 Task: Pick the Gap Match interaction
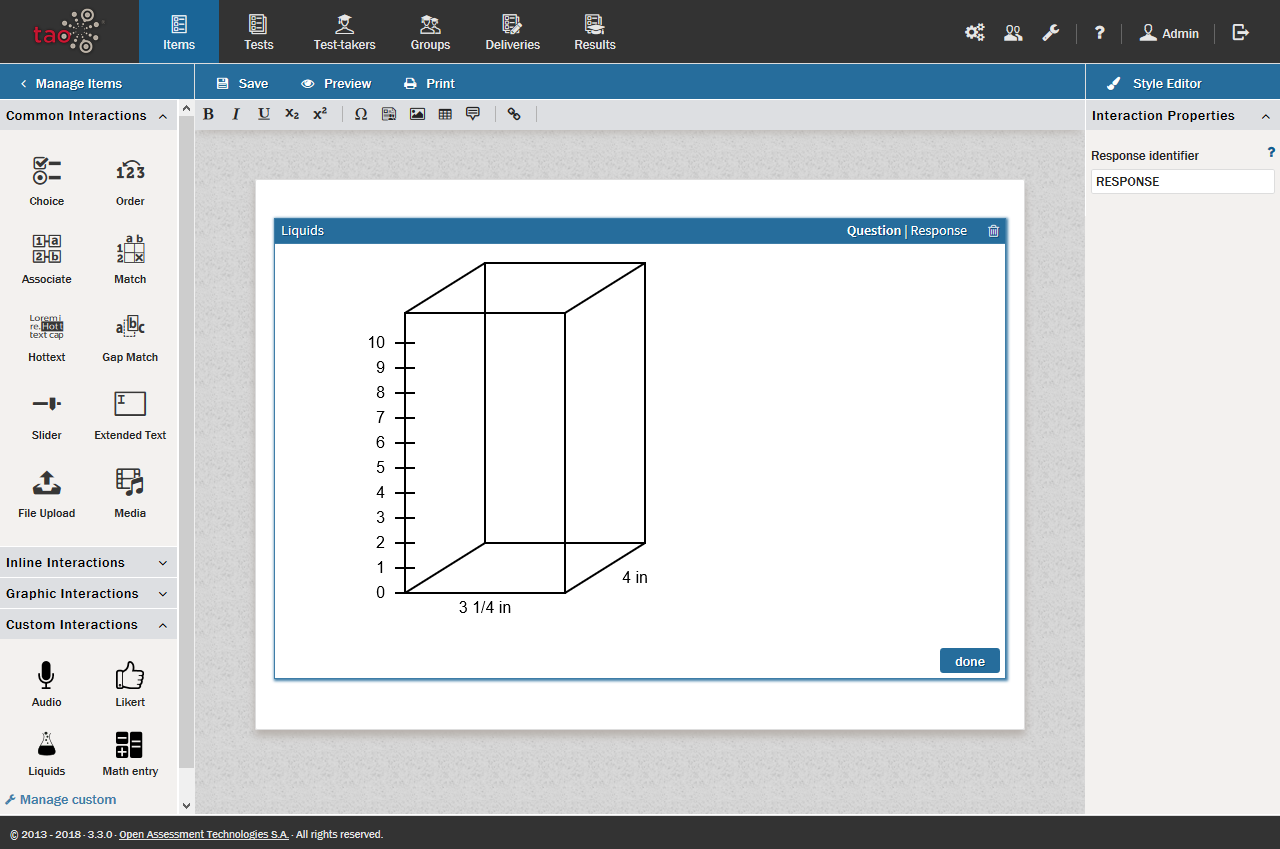click(130, 327)
